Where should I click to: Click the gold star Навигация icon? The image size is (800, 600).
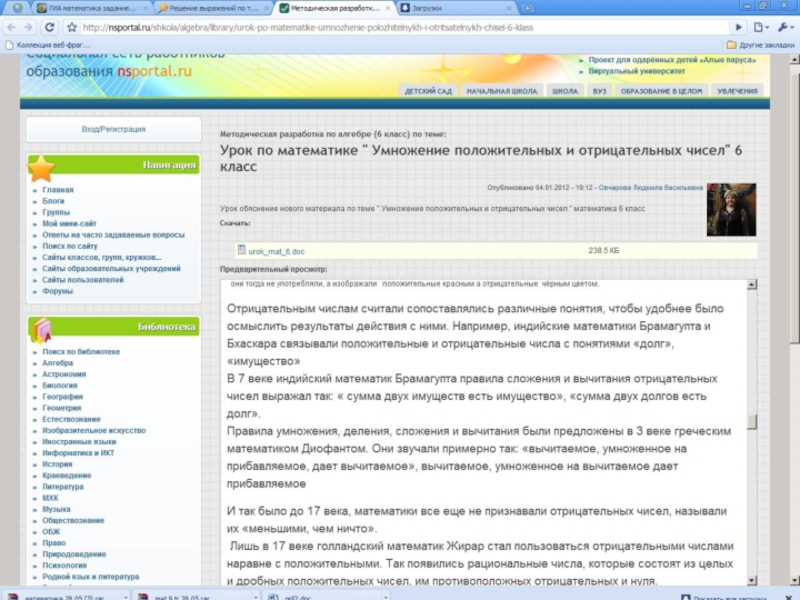coord(41,168)
